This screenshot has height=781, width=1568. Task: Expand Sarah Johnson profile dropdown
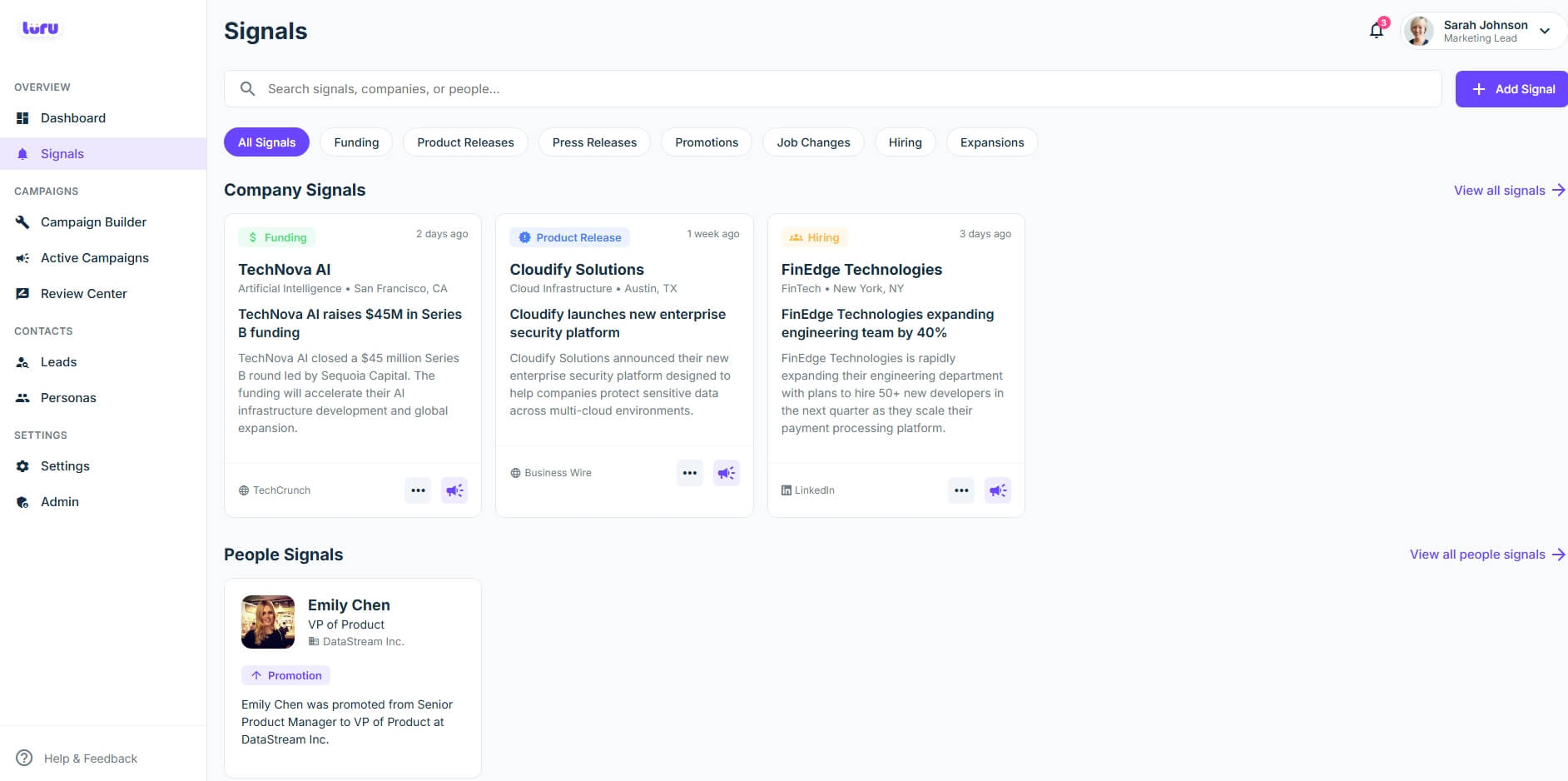[1545, 31]
